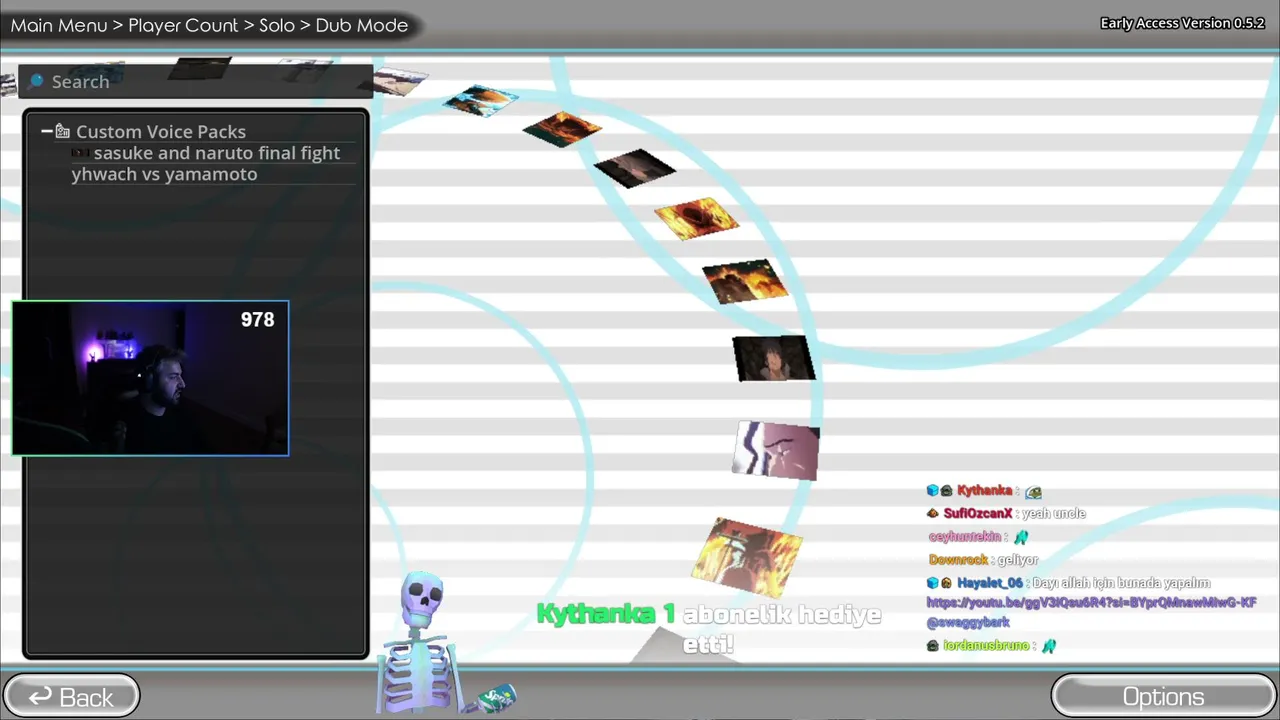Pick the dark-haired character thumbnail
This screenshot has height=720, width=1280.
(x=774, y=358)
